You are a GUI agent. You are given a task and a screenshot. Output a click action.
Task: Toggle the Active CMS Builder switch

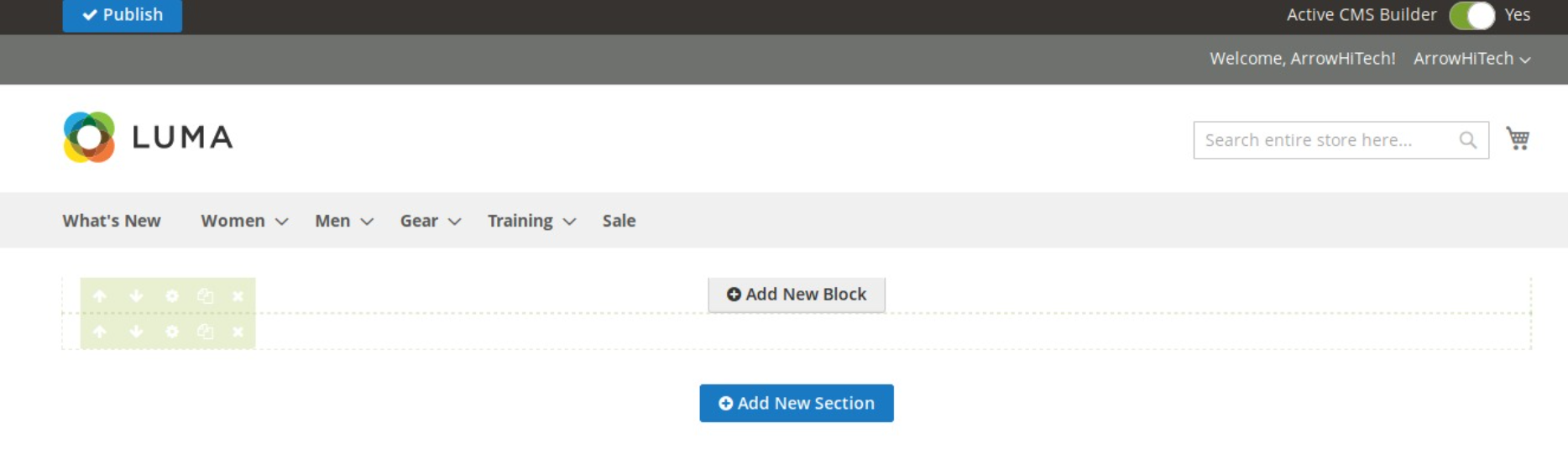(1472, 15)
